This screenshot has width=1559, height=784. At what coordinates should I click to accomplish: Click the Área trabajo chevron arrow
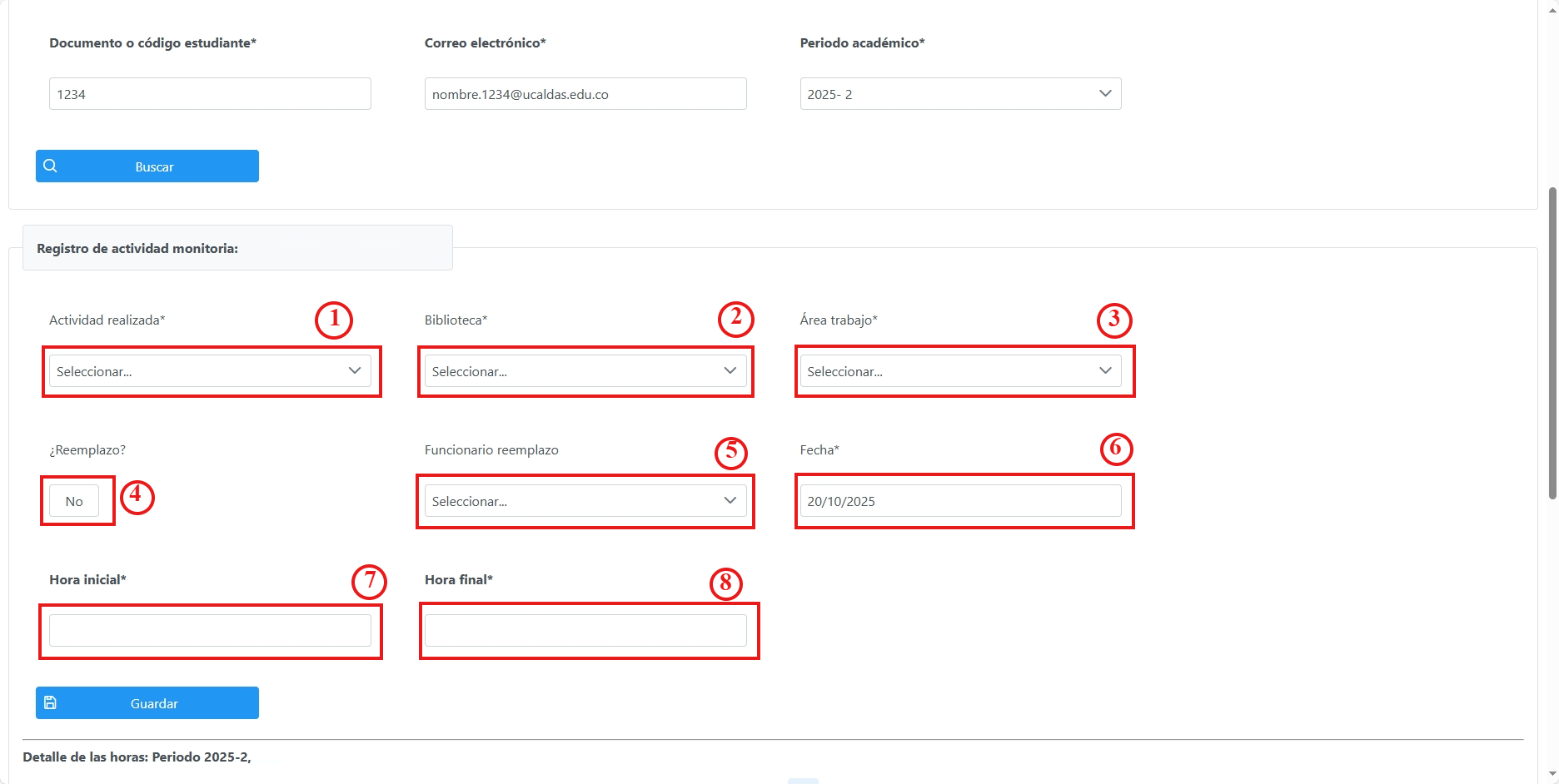pyautogui.click(x=1105, y=371)
